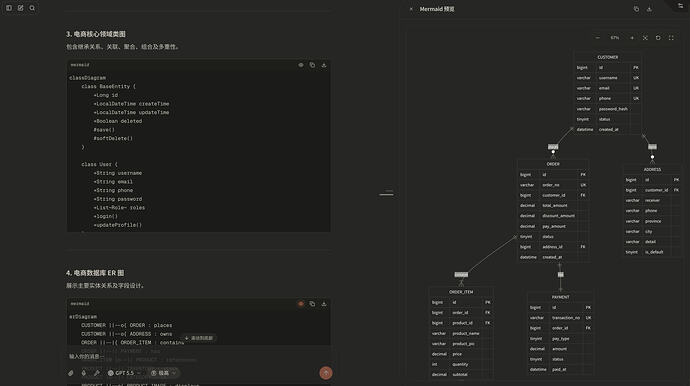Click 'is_default' in ADDRESS table
690x386 pixels.
click(654, 252)
